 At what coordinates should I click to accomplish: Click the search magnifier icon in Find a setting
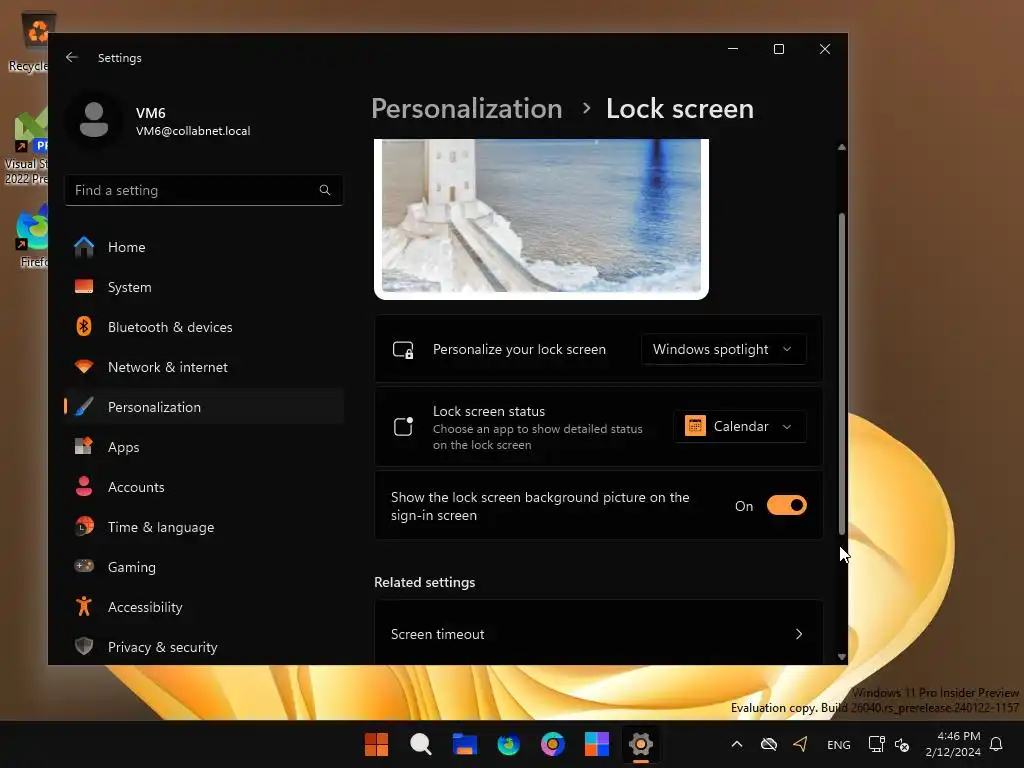pyautogui.click(x=325, y=190)
